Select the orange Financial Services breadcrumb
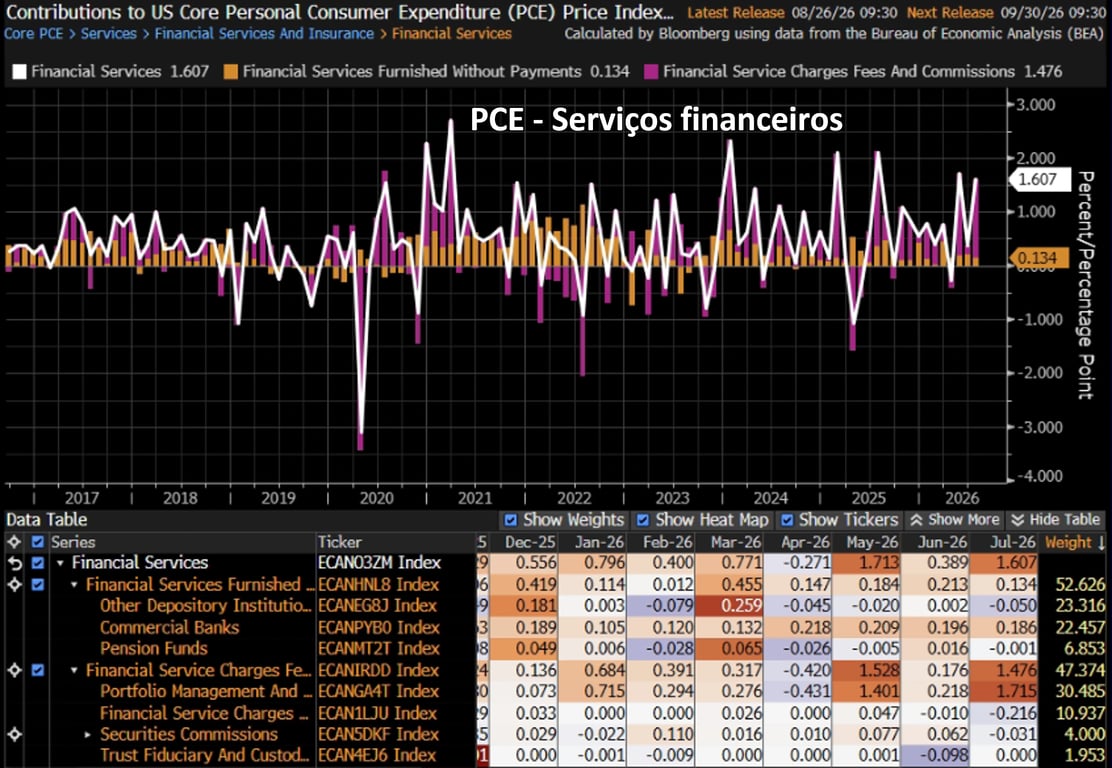Screen dimensions: 1112x768 pyautogui.click(x=452, y=33)
